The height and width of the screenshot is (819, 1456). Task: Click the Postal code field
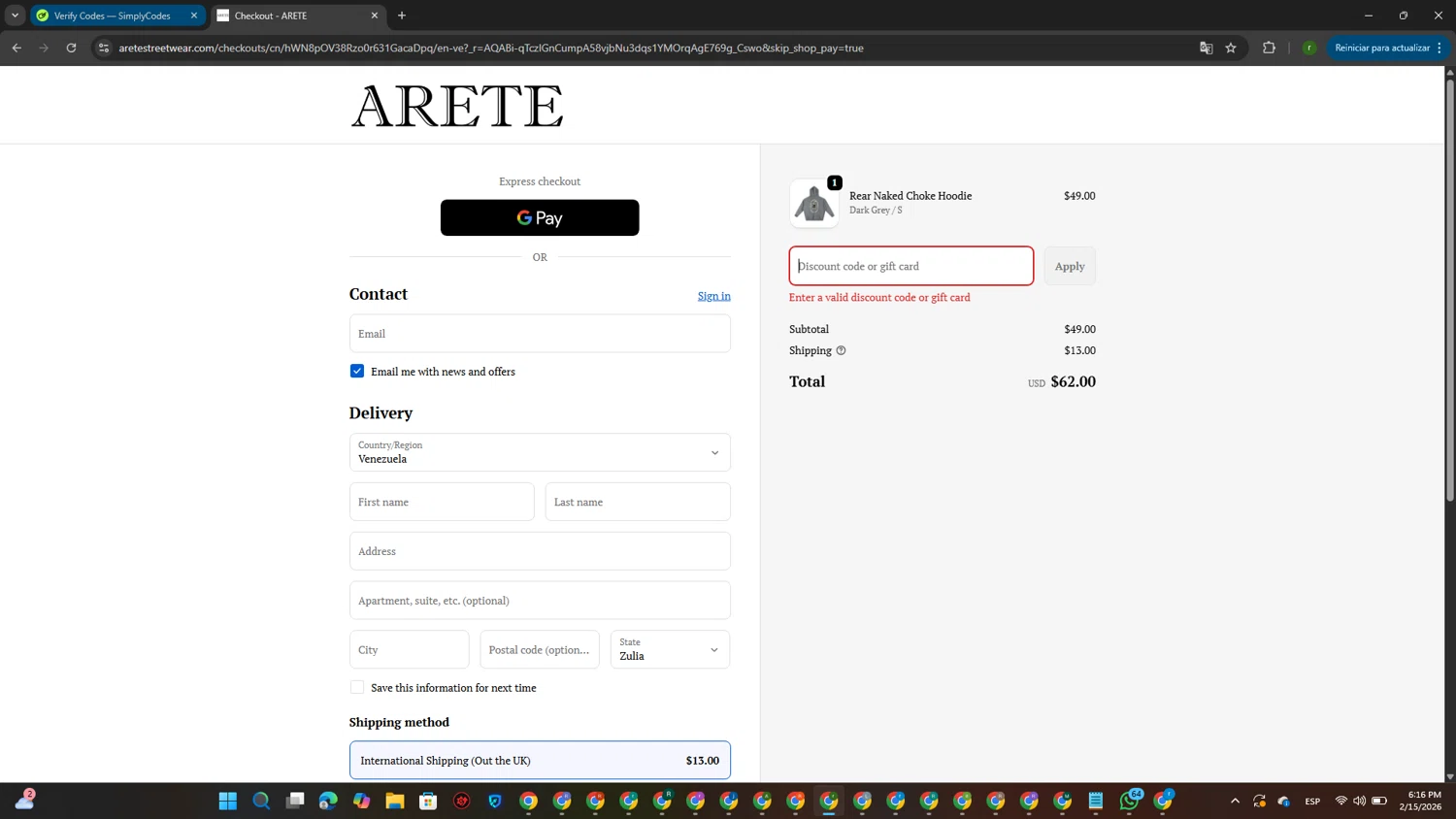tap(540, 649)
